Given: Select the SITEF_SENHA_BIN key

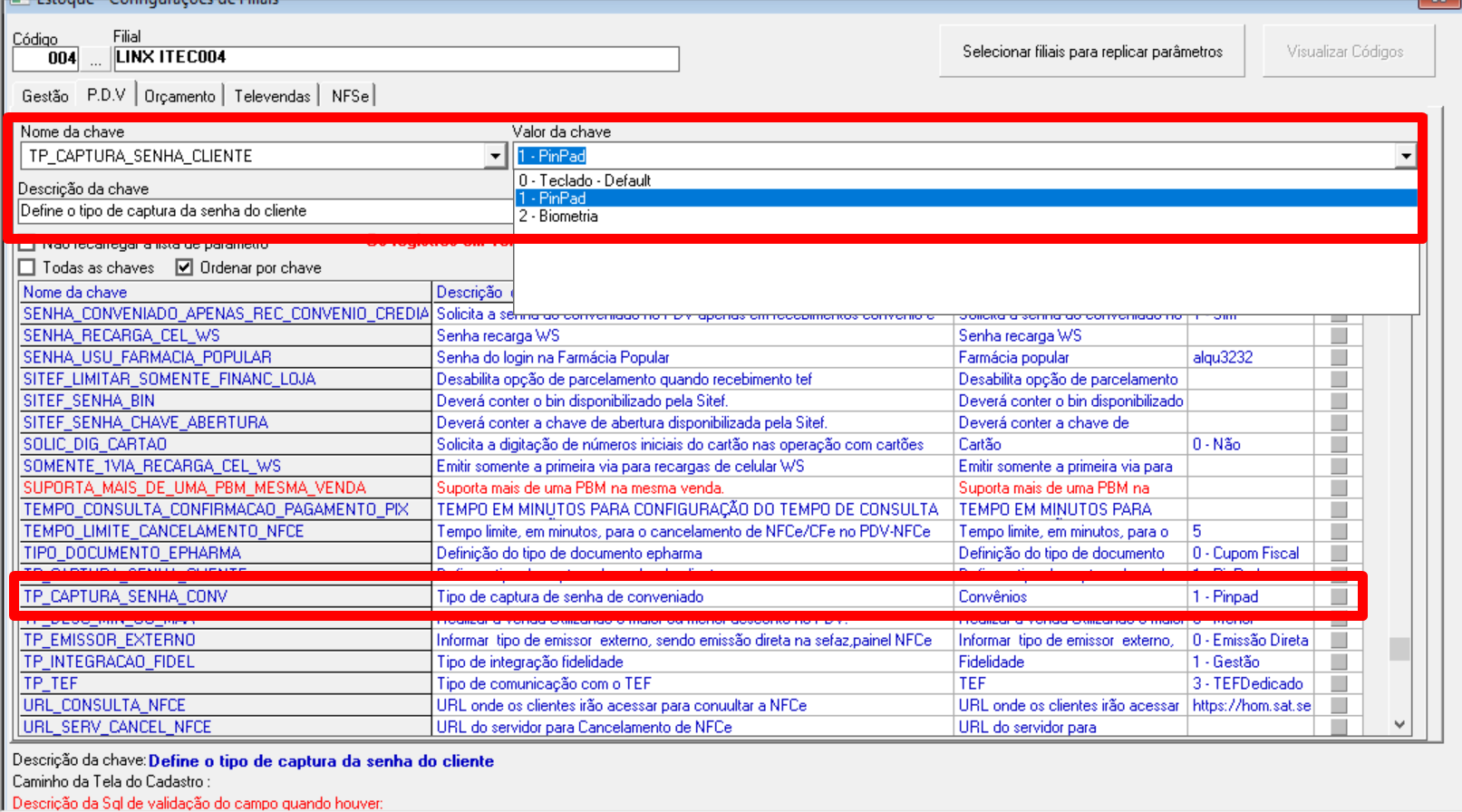Looking at the screenshot, I should point(225,401).
